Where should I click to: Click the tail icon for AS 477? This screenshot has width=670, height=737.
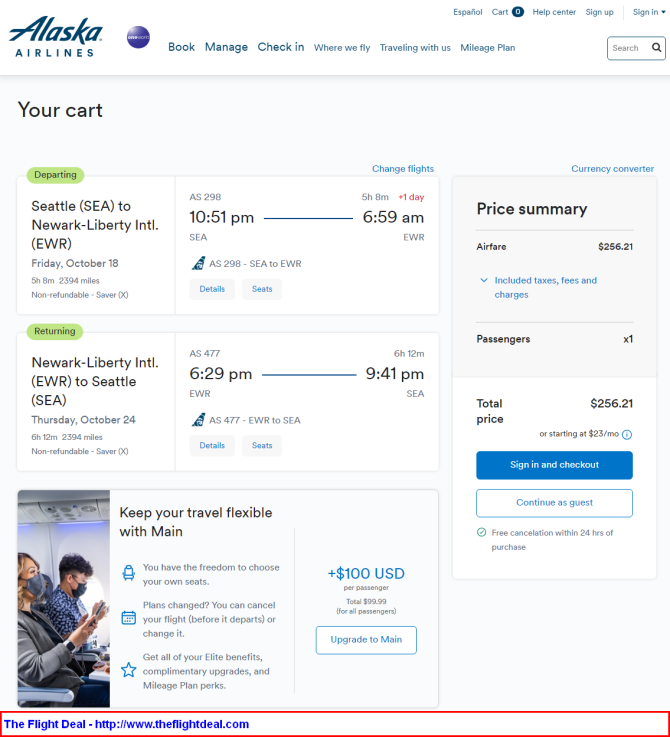tap(198, 420)
